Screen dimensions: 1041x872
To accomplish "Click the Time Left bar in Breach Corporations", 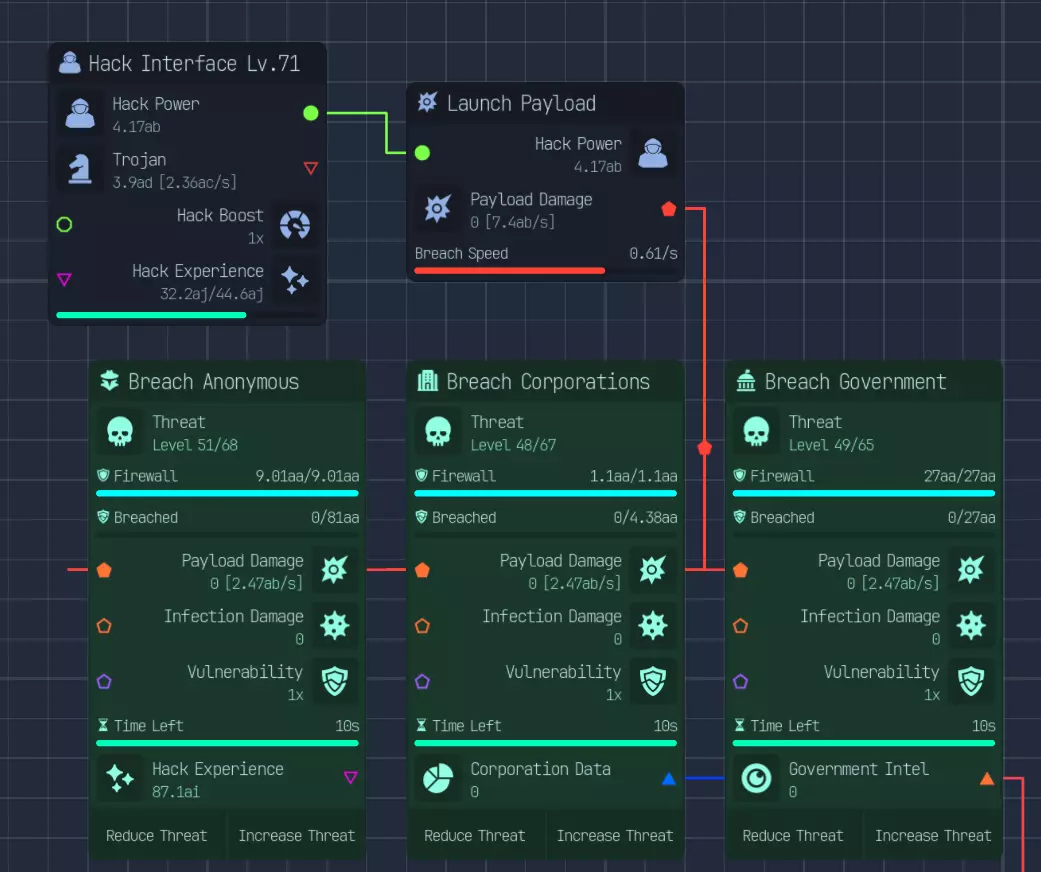I will coord(546,743).
